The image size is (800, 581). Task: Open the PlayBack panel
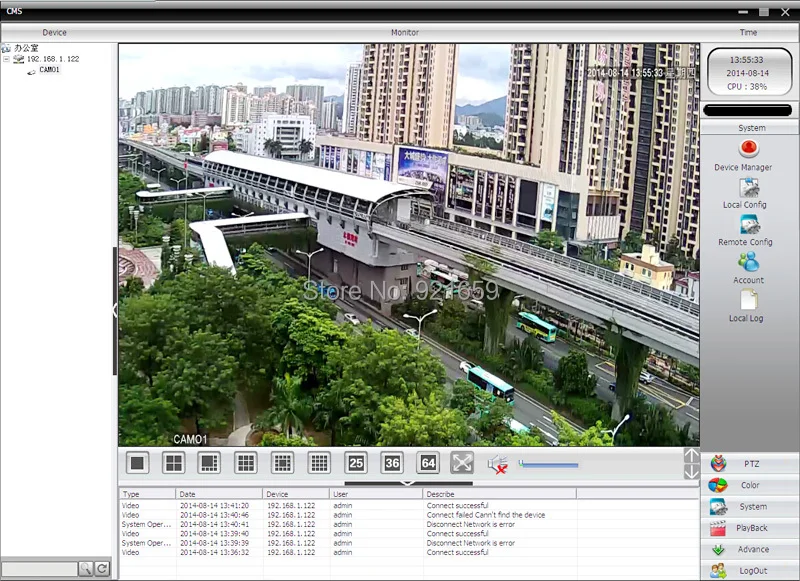click(750, 527)
